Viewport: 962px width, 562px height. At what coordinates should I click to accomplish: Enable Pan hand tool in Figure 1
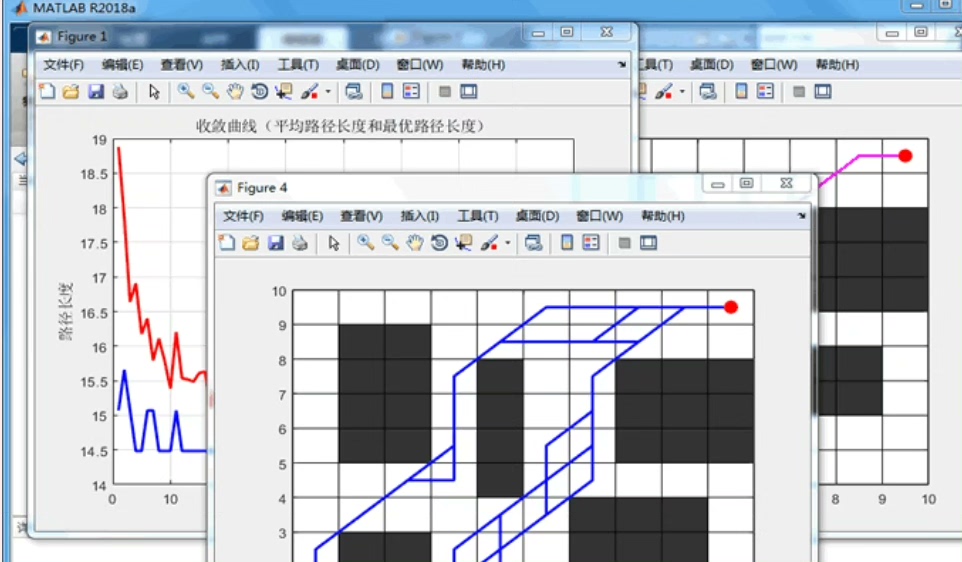tap(235, 91)
